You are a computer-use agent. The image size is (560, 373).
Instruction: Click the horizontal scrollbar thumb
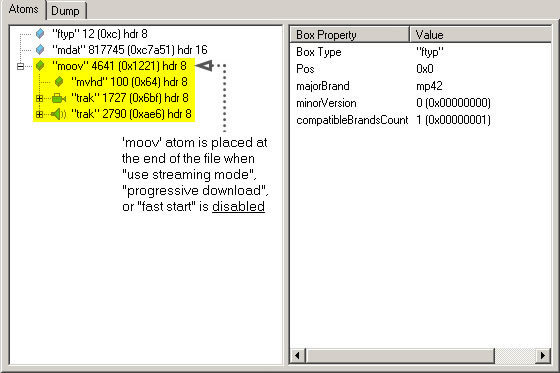pyautogui.click(x=400, y=355)
